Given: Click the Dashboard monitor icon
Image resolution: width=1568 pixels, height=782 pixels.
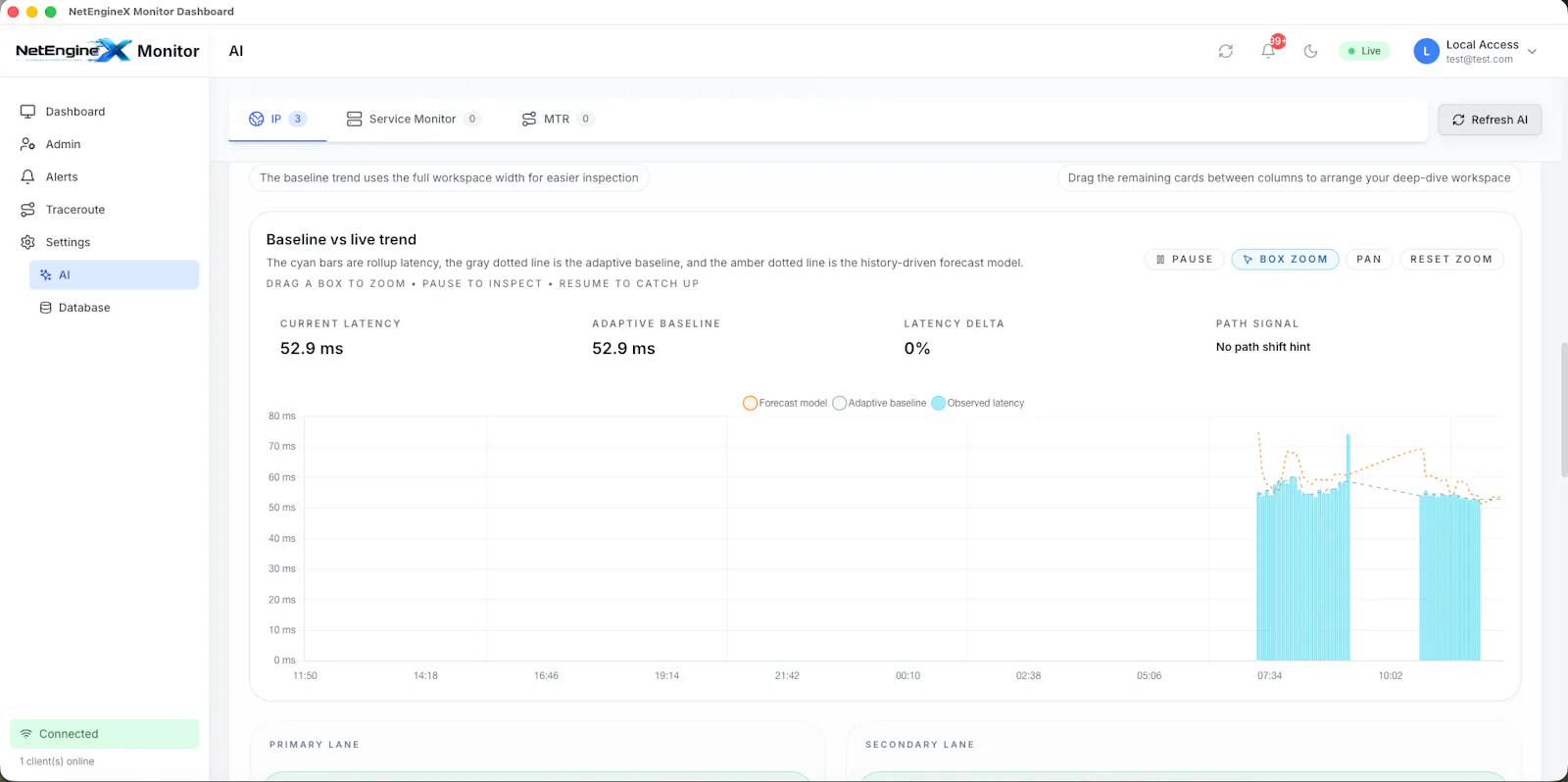Looking at the screenshot, I should point(27,112).
